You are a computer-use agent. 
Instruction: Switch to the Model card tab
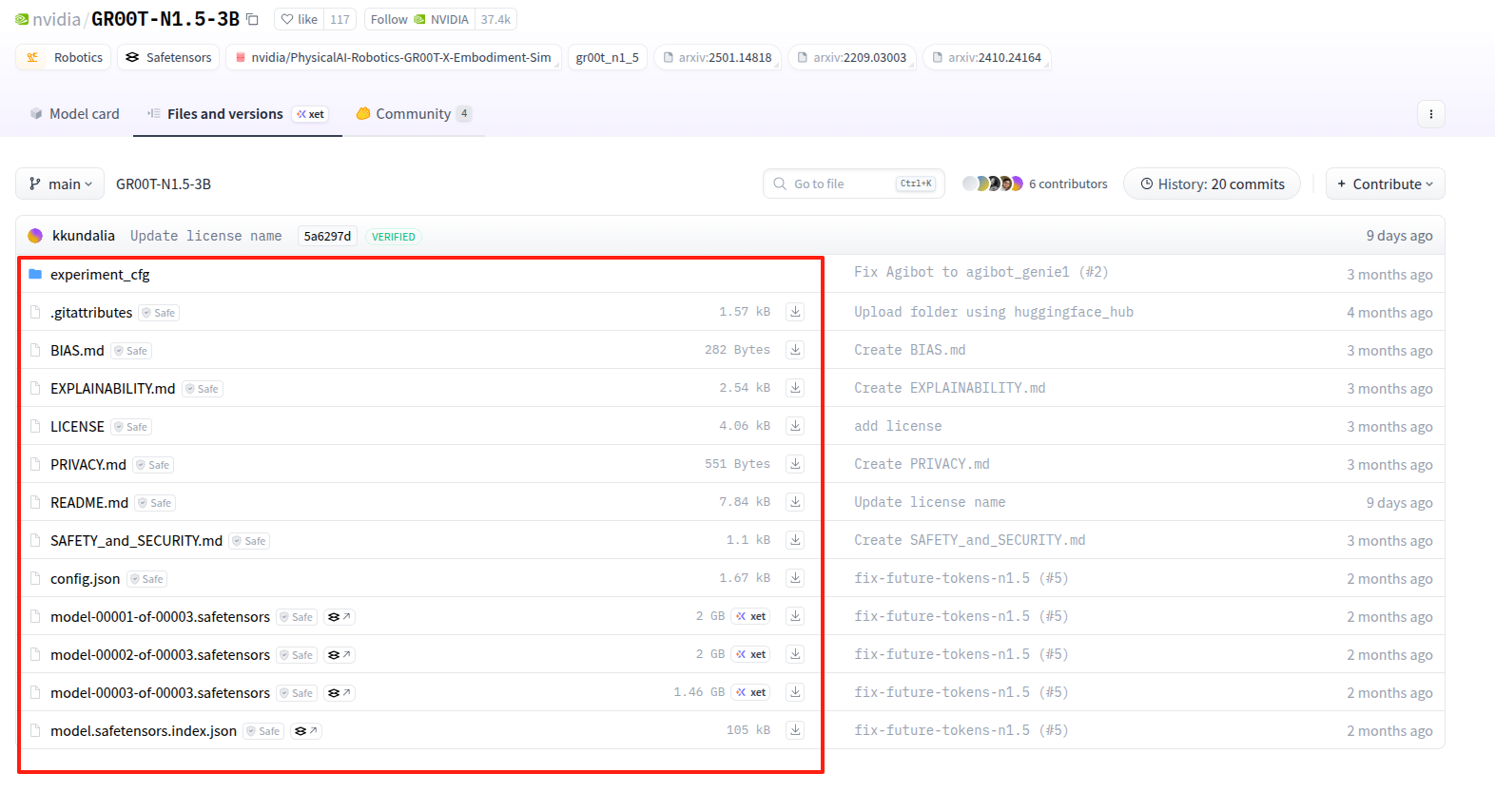(x=74, y=113)
